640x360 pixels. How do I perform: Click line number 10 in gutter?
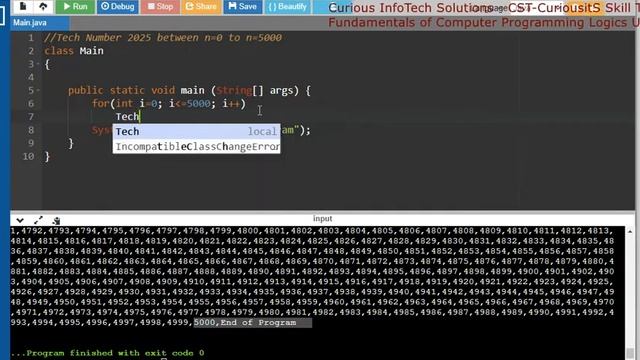click(x=28, y=156)
